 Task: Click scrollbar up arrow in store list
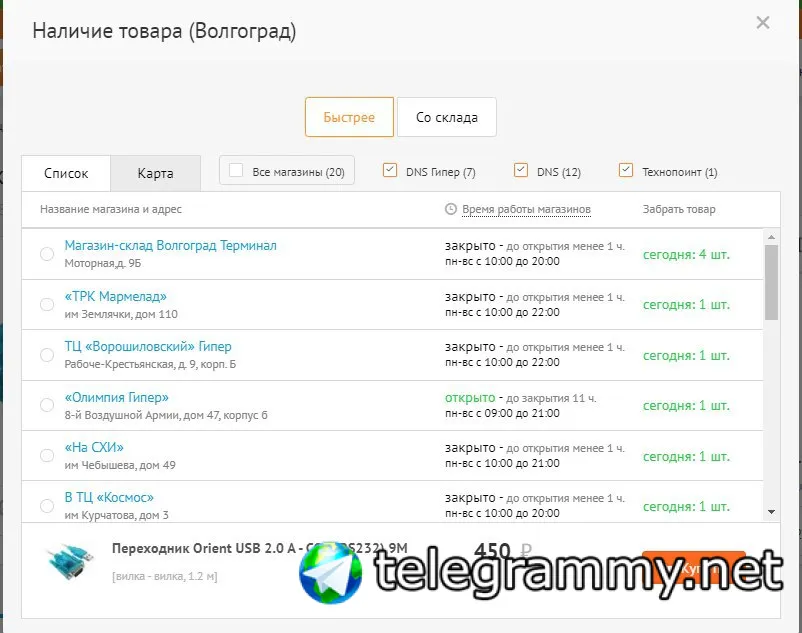pyautogui.click(x=771, y=237)
